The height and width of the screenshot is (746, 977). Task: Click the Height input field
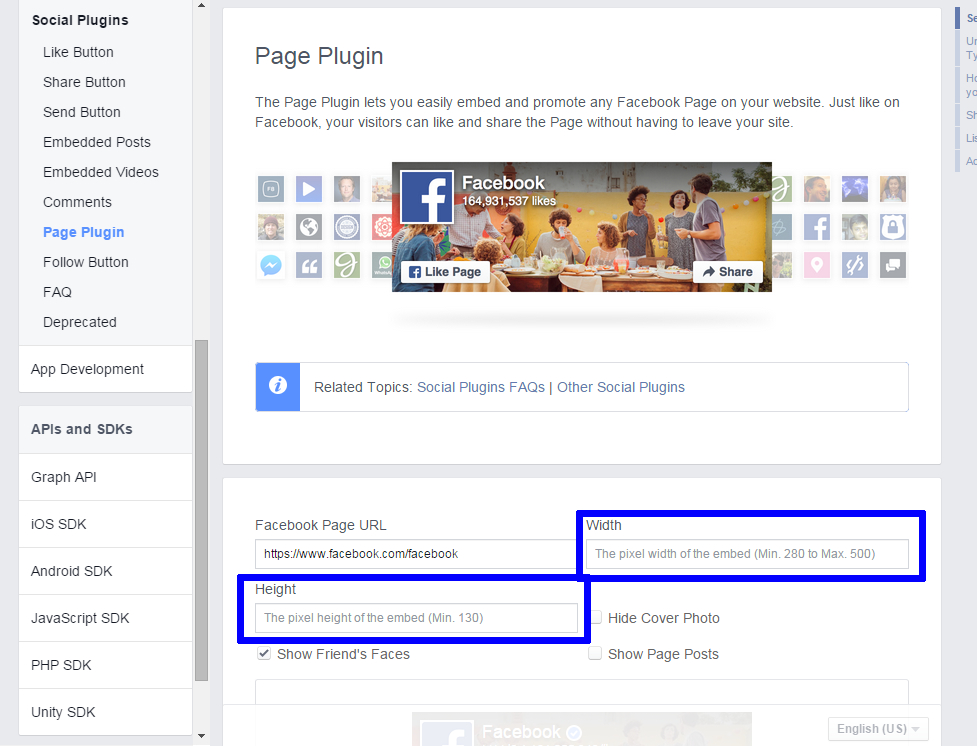click(416, 618)
